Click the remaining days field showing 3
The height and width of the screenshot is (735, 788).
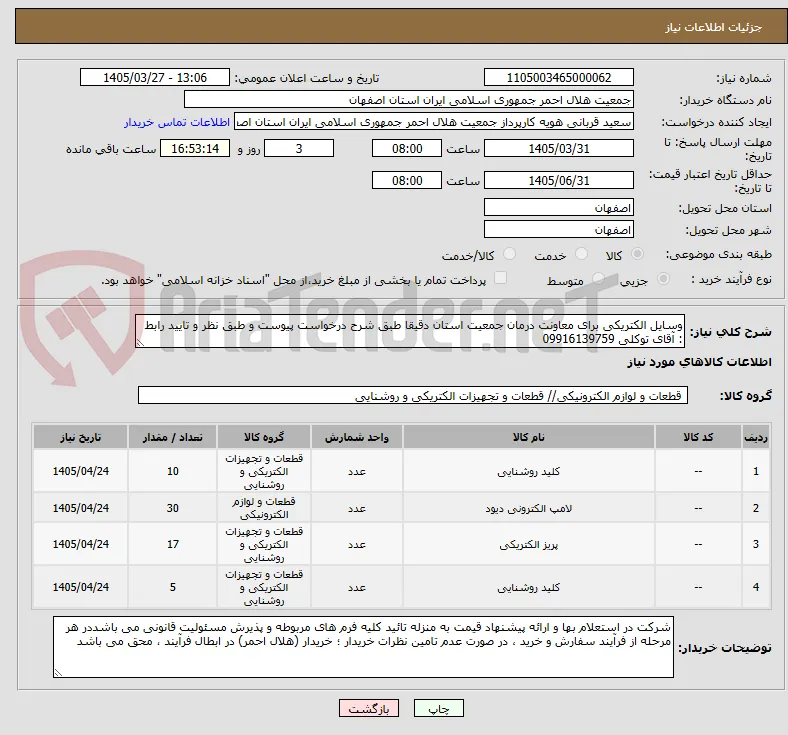[x=299, y=148]
